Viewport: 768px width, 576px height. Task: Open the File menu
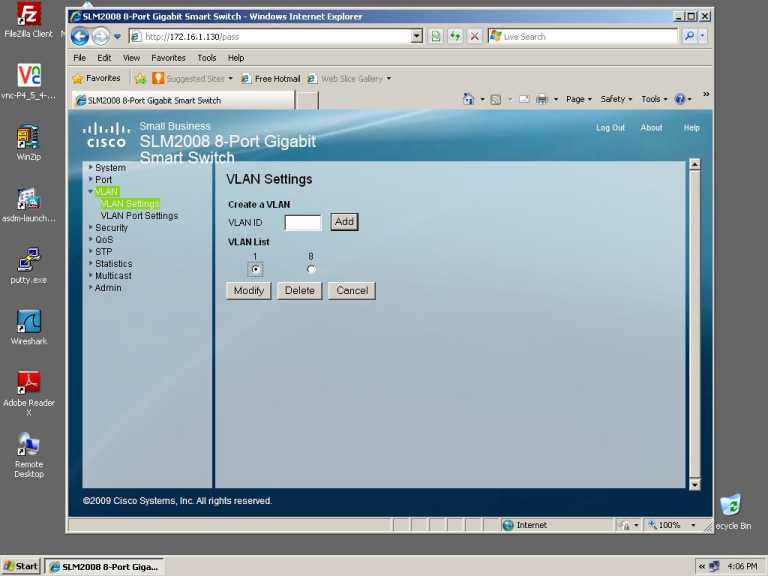[79, 58]
